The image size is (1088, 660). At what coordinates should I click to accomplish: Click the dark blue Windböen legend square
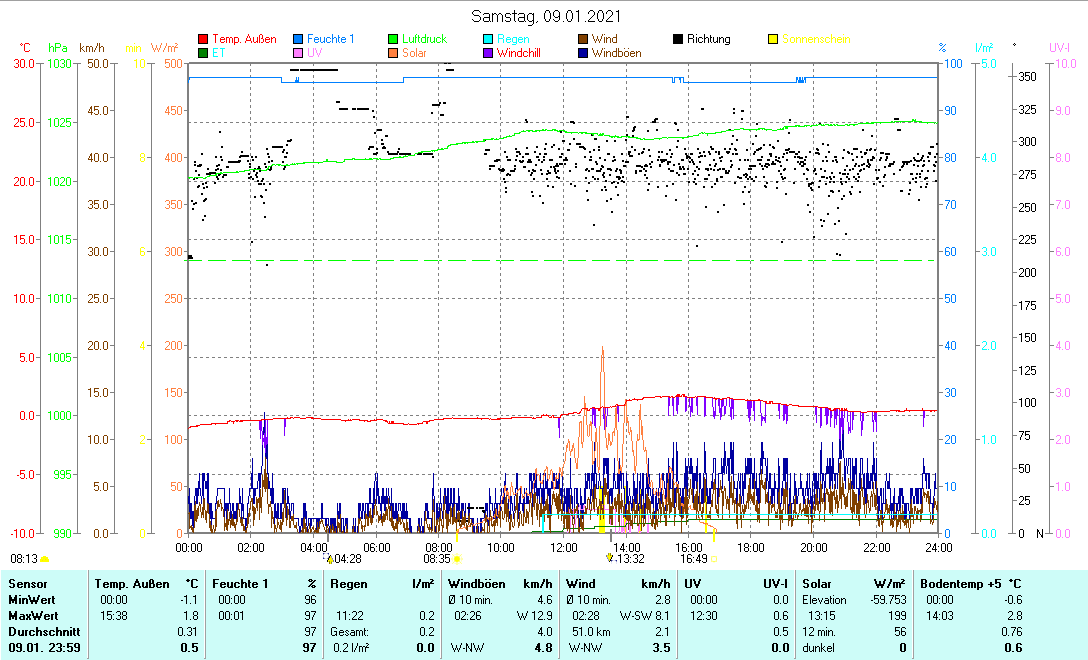(x=583, y=53)
